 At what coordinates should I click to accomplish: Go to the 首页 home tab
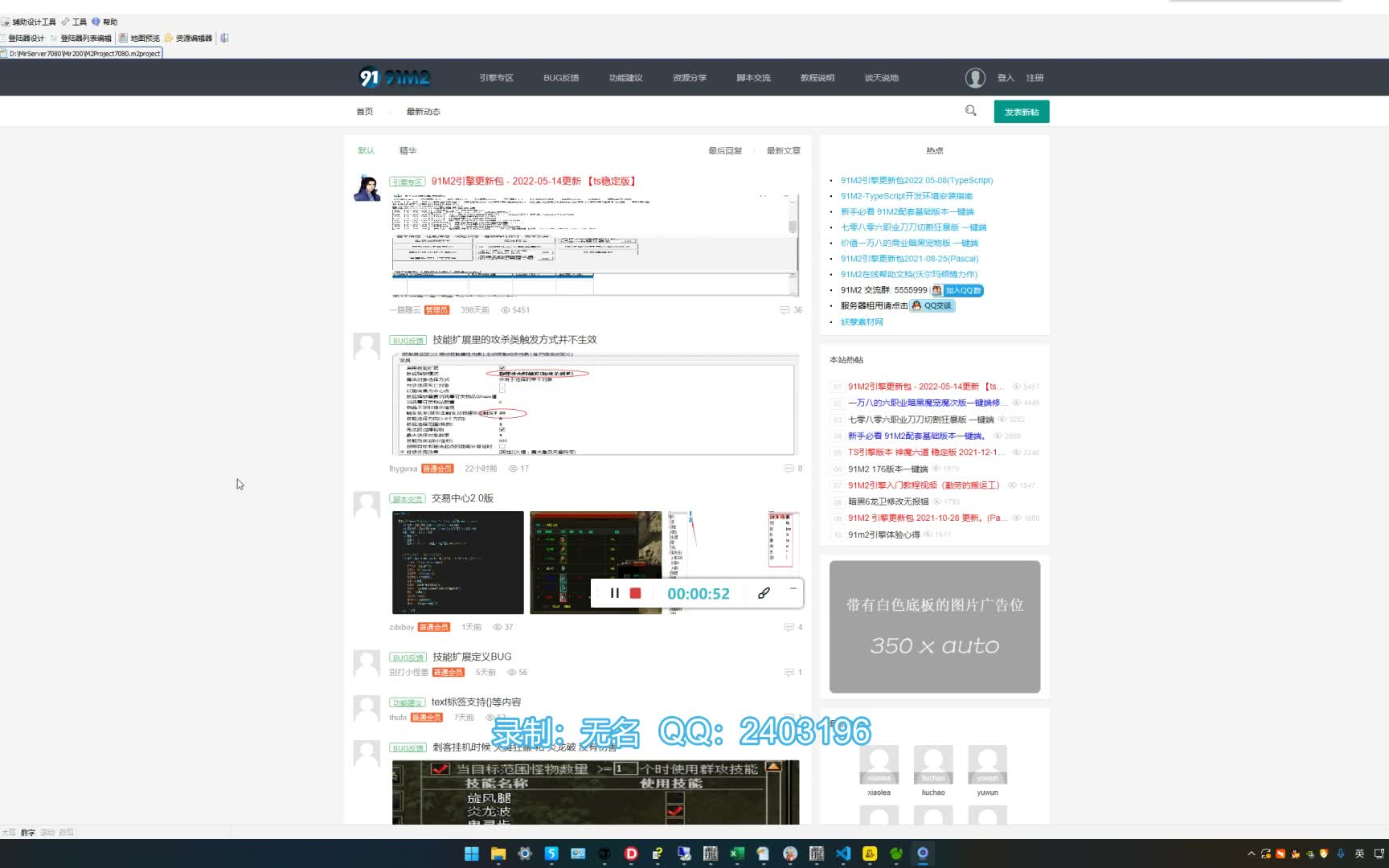tap(365, 112)
